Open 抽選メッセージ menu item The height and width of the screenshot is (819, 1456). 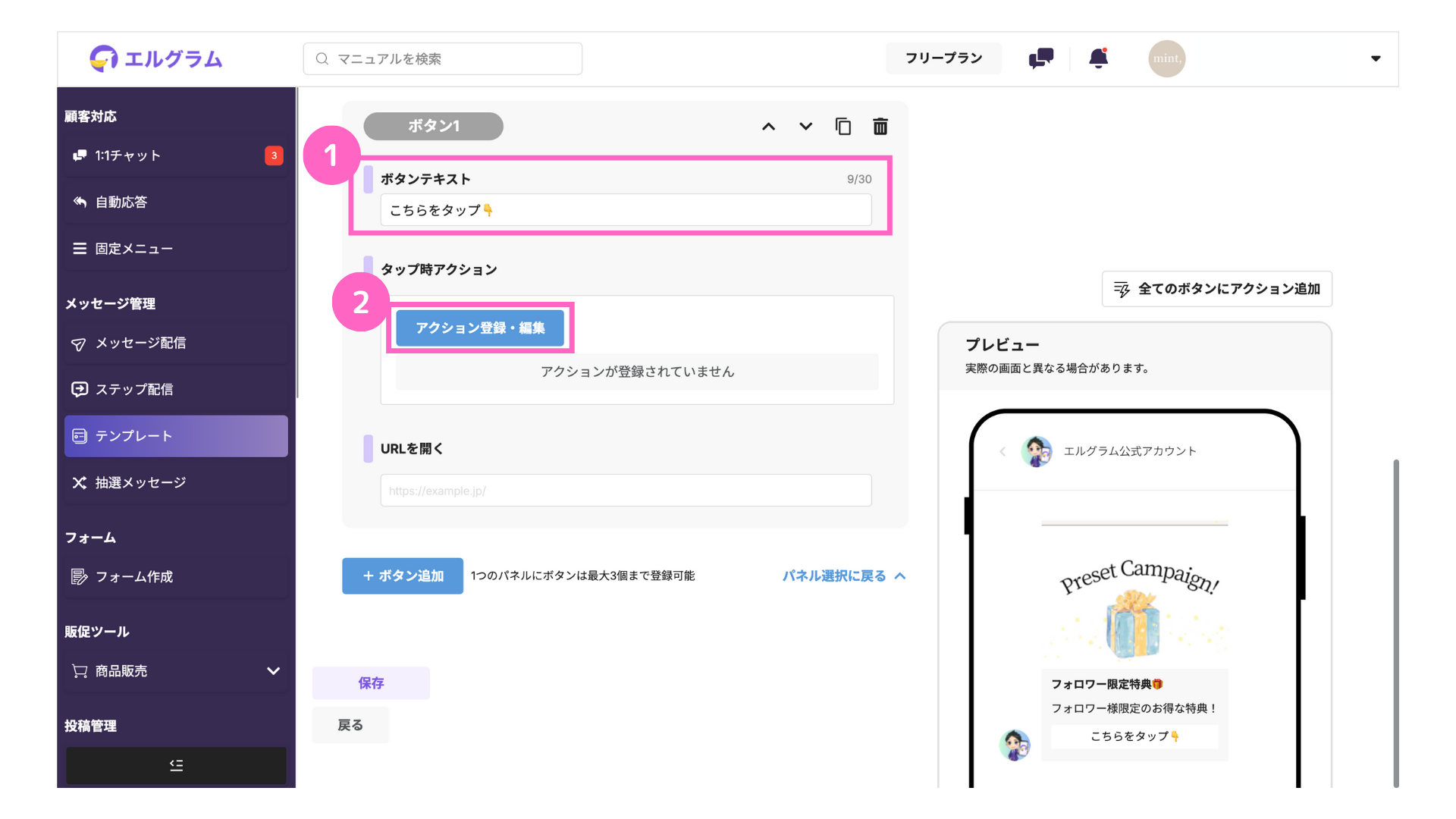[x=176, y=482]
